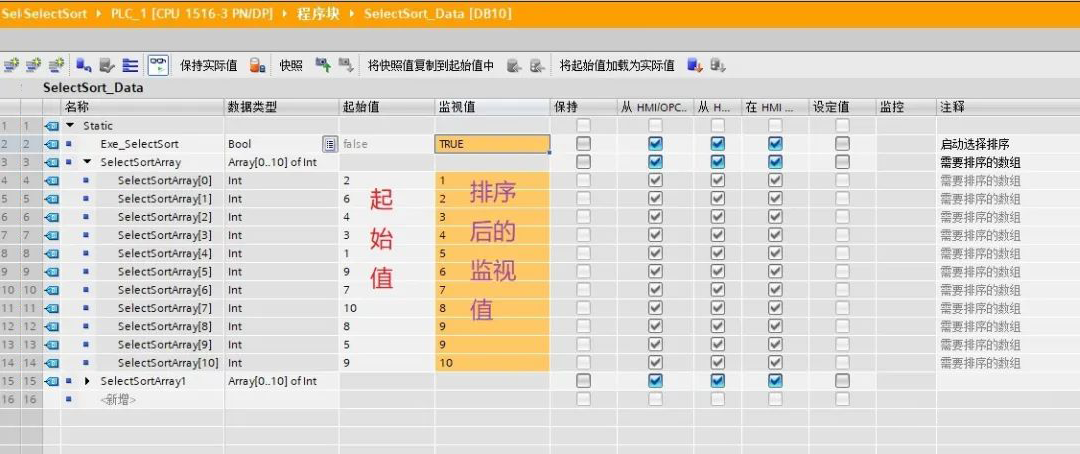Click start value false of Exe_SelectSort
The width and height of the screenshot is (1080, 454).
386,144
